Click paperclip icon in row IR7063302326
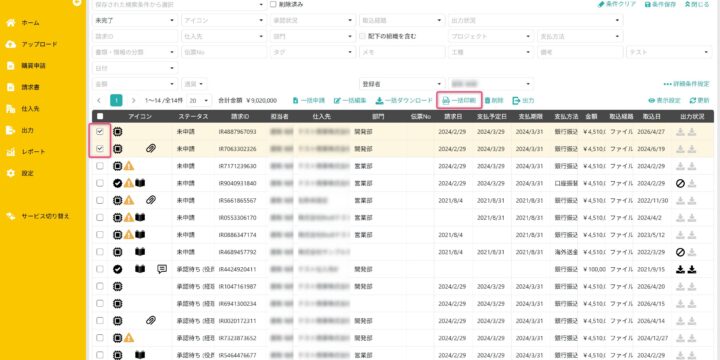 pyautogui.click(x=151, y=149)
